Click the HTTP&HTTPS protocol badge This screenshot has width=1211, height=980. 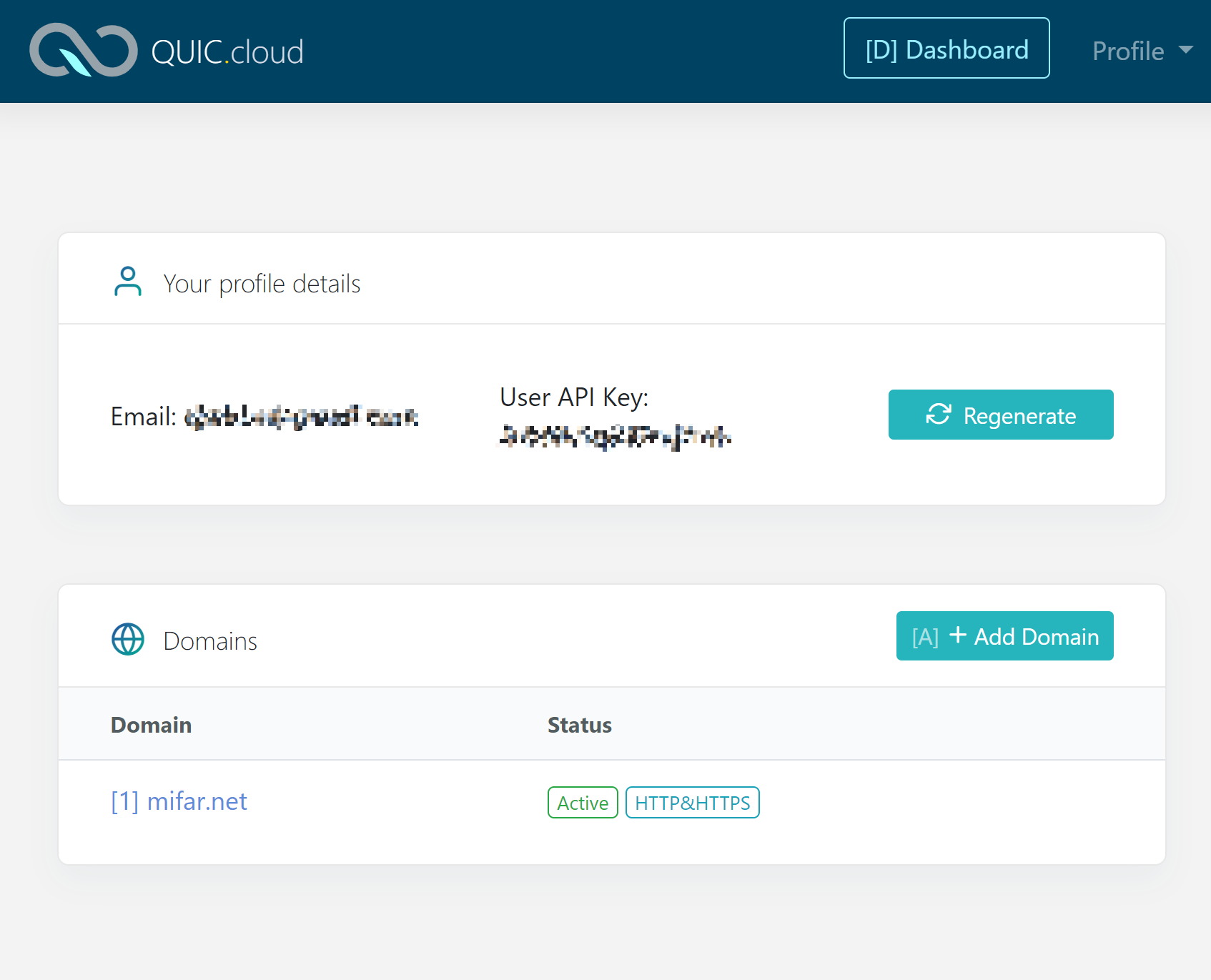(x=692, y=803)
